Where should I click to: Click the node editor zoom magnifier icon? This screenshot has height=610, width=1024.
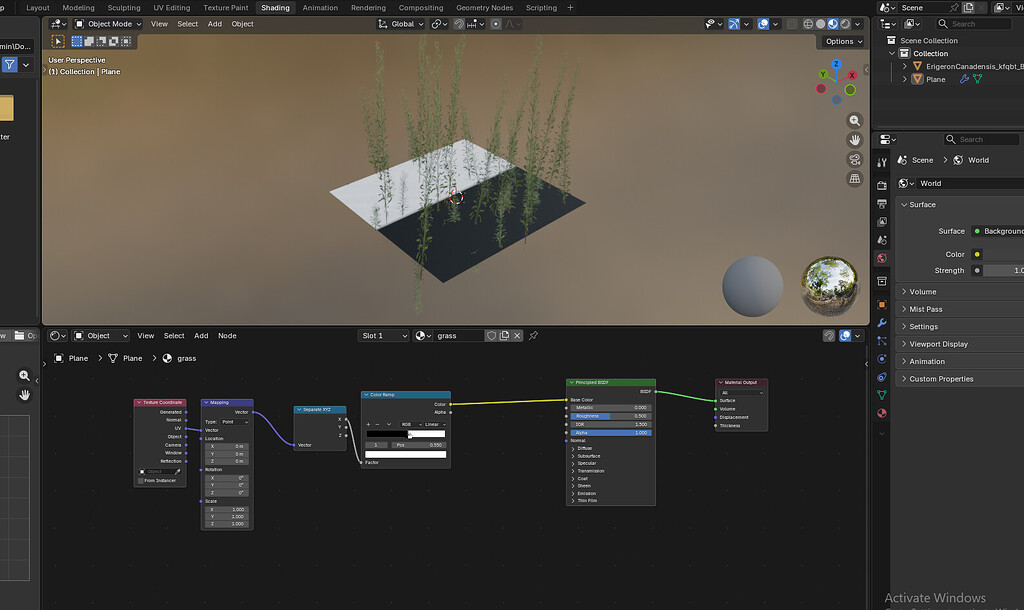tap(24, 376)
